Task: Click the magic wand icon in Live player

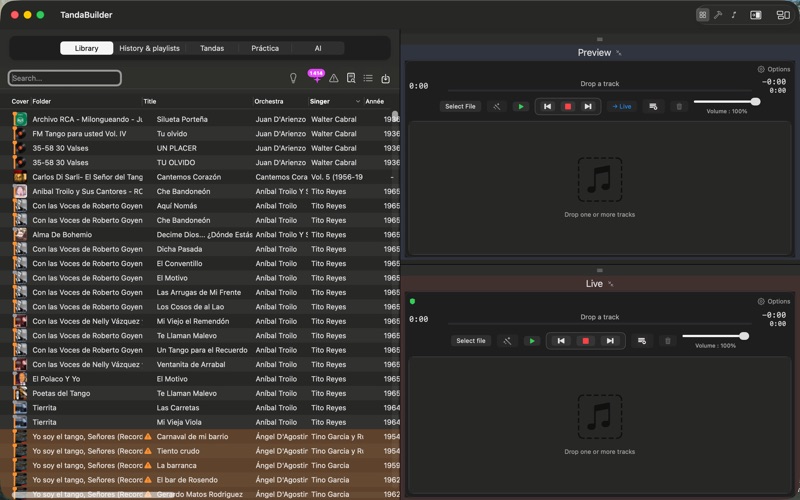Action: point(507,341)
